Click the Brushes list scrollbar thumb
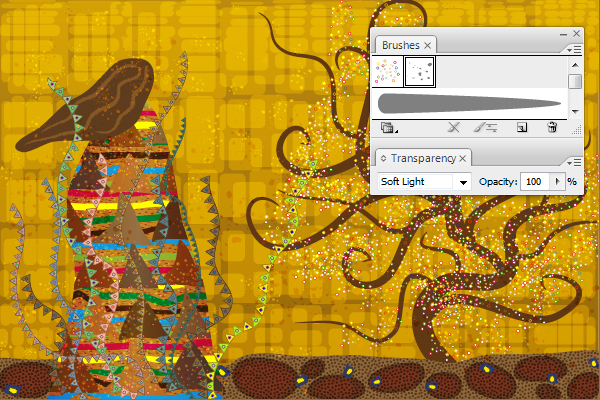Image resolution: width=600 pixels, height=400 pixels. [575, 81]
